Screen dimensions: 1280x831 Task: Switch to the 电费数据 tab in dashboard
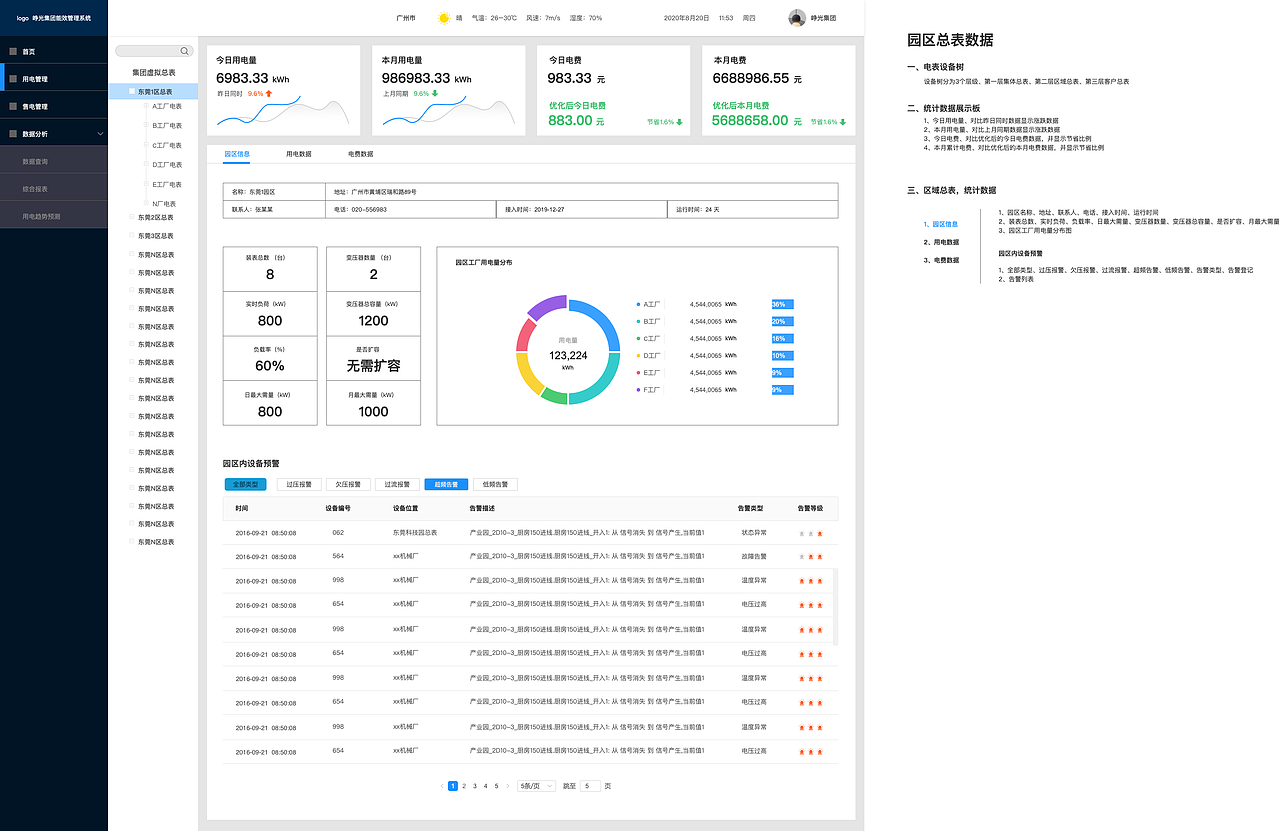click(x=361, y=154)
